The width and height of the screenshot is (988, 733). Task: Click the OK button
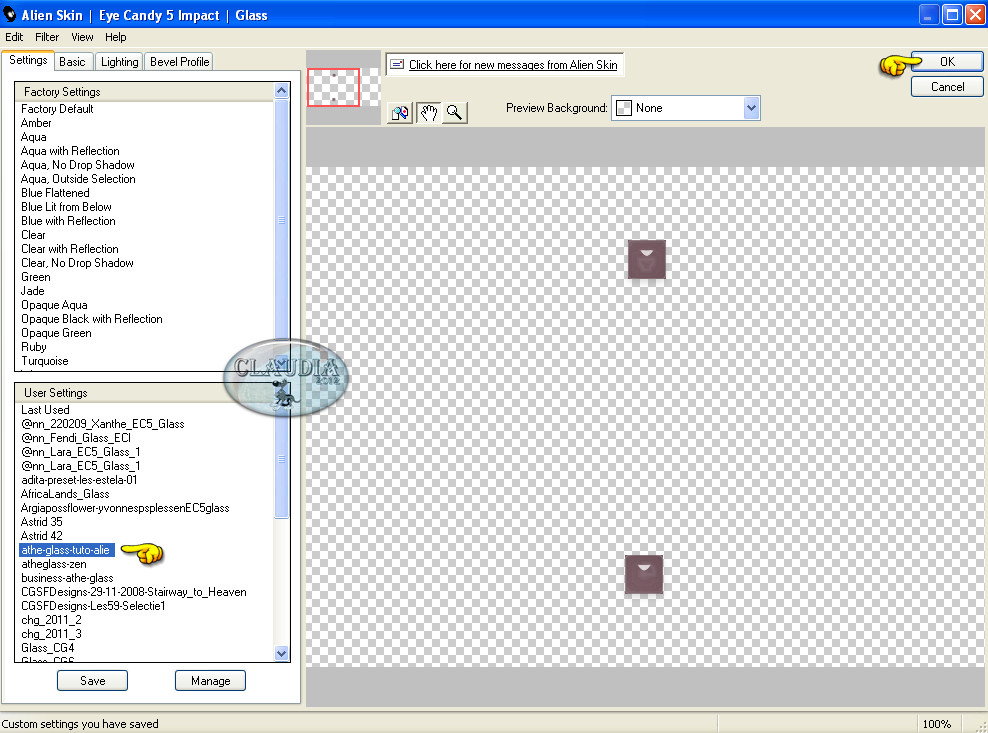[947, 62]
